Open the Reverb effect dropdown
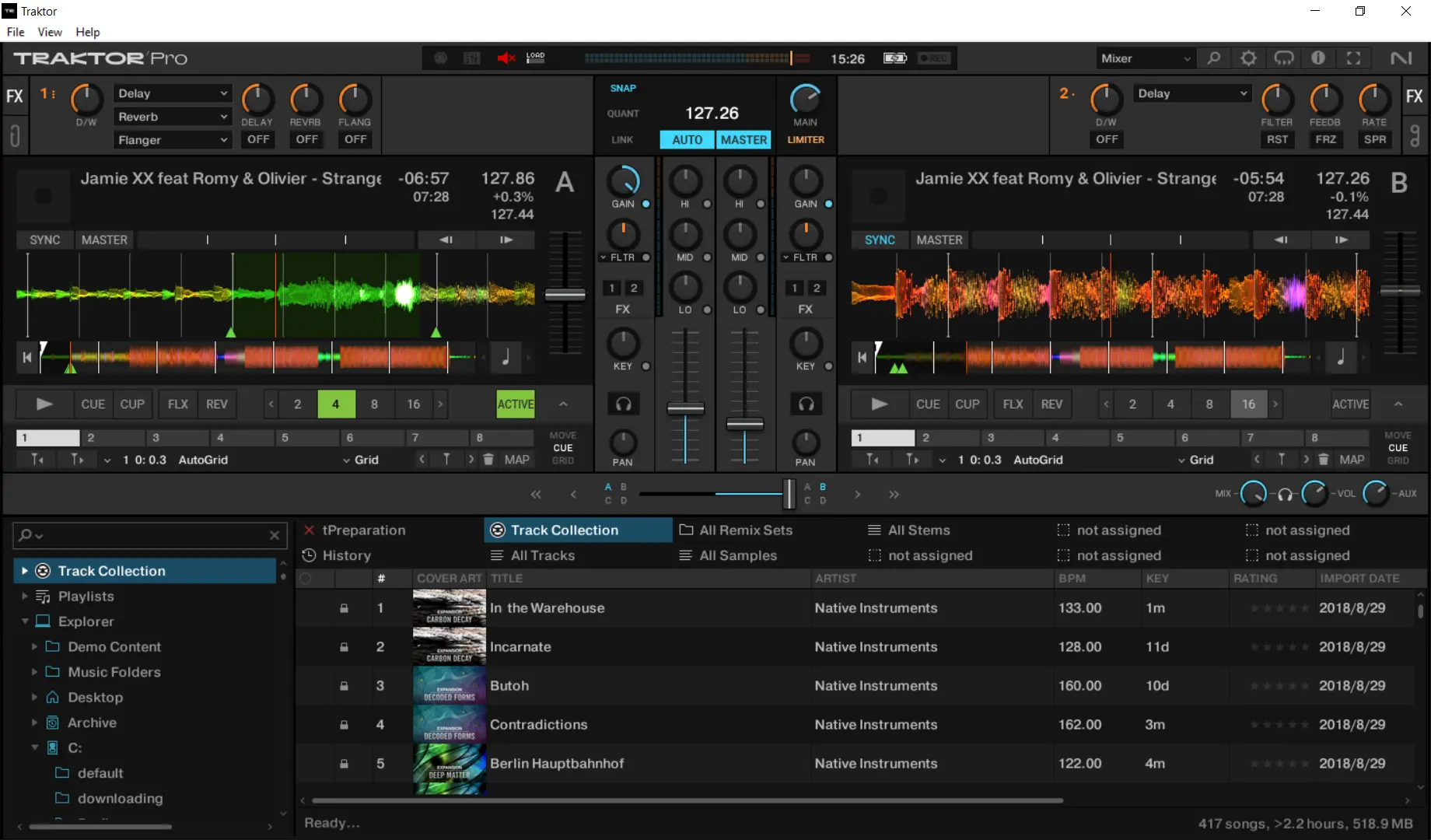This screenshot has height=840, width=1431. 173,117
